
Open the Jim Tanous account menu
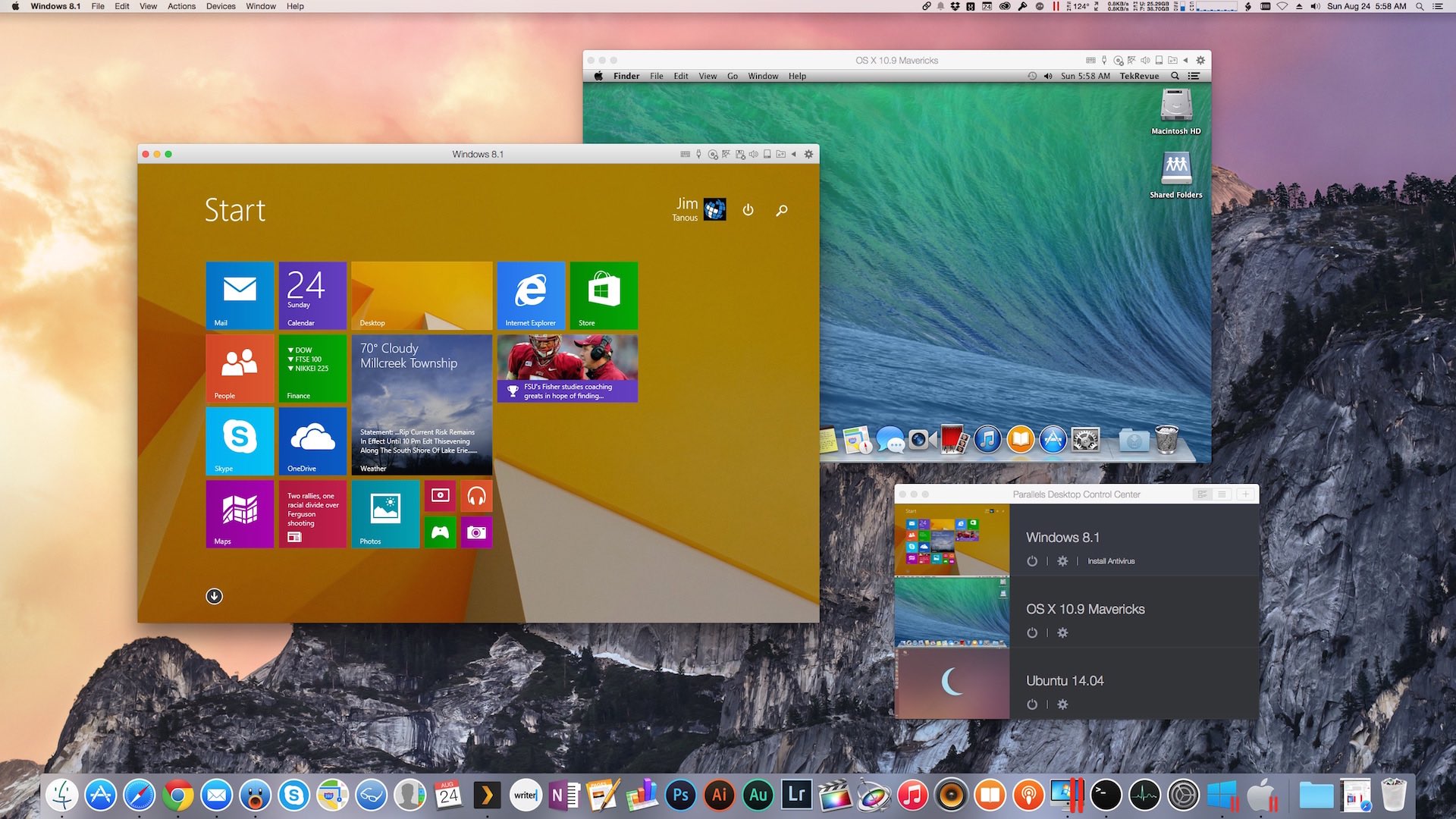698,209
